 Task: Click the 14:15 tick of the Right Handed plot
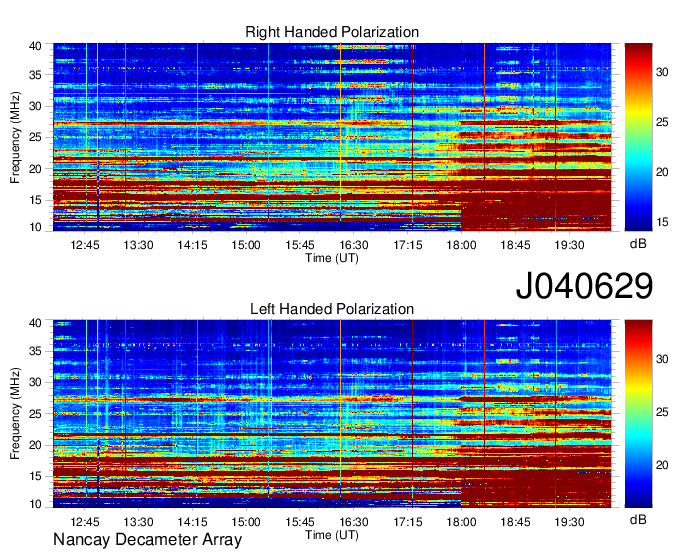[x=192, y=245]
